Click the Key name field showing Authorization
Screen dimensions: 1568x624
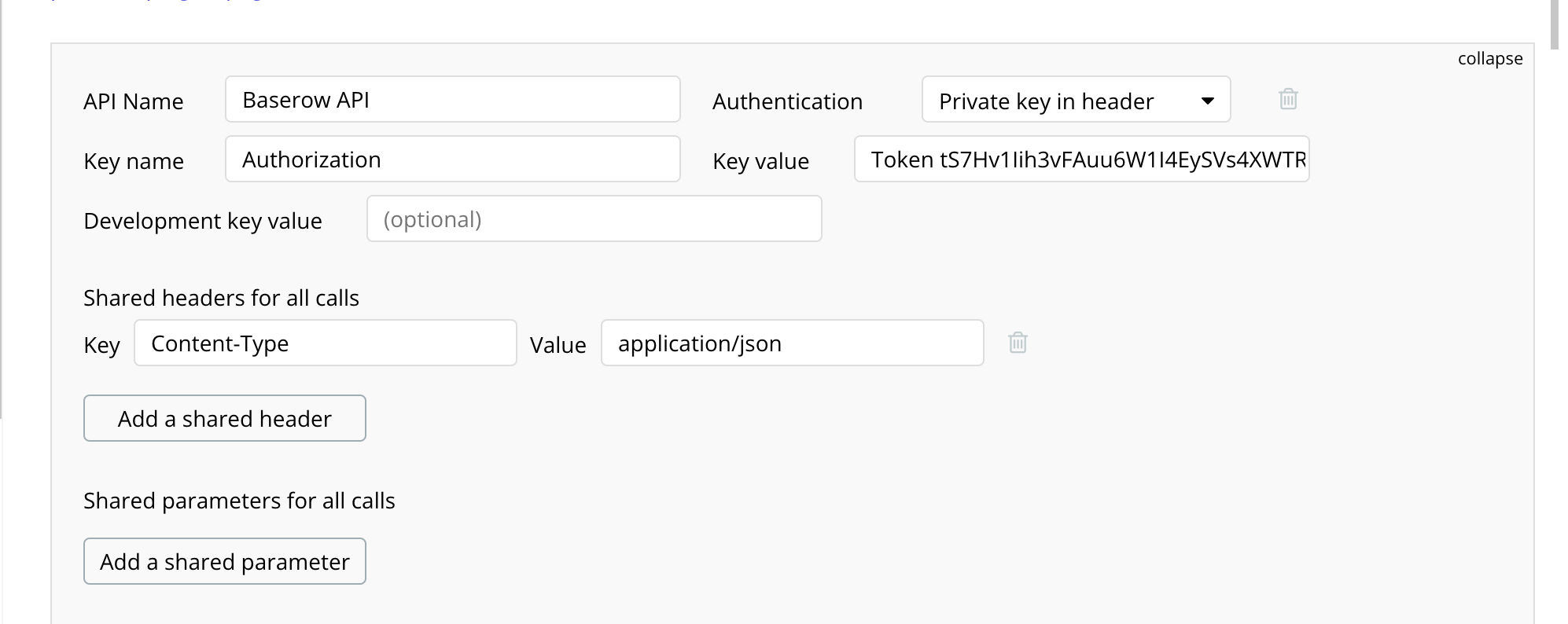pos(452,159)
